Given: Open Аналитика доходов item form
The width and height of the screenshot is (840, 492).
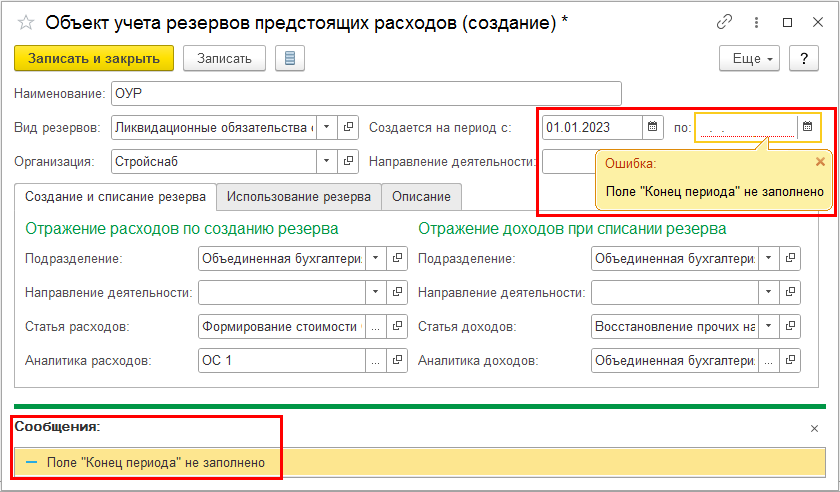Looking at the screenshot, I should (790, 360).
